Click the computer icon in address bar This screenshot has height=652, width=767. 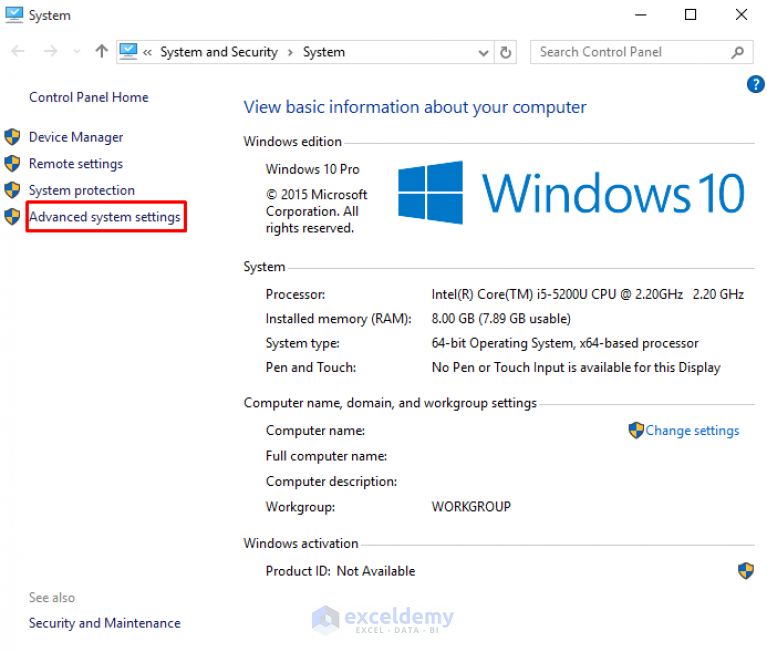pos(128,51)
